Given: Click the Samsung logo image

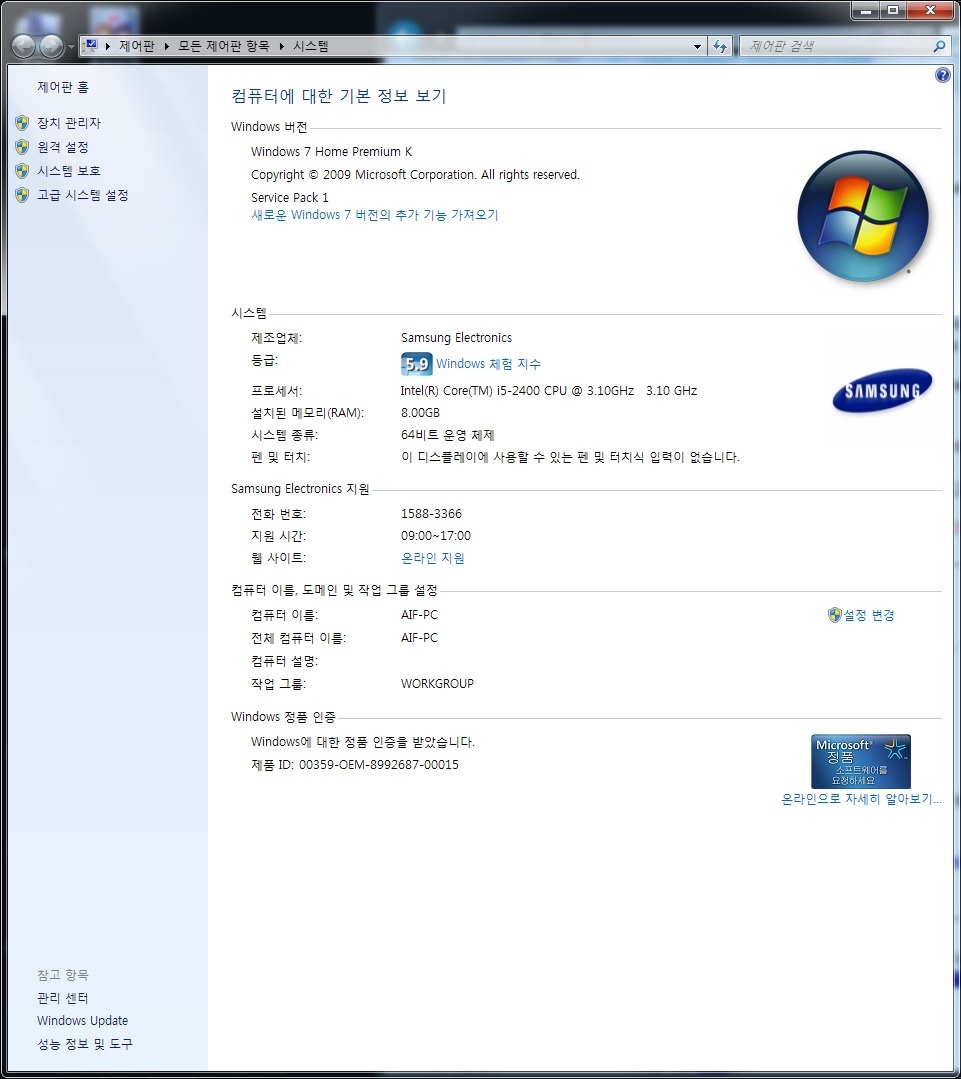Looking at the screenshot, I should (882, 390).
